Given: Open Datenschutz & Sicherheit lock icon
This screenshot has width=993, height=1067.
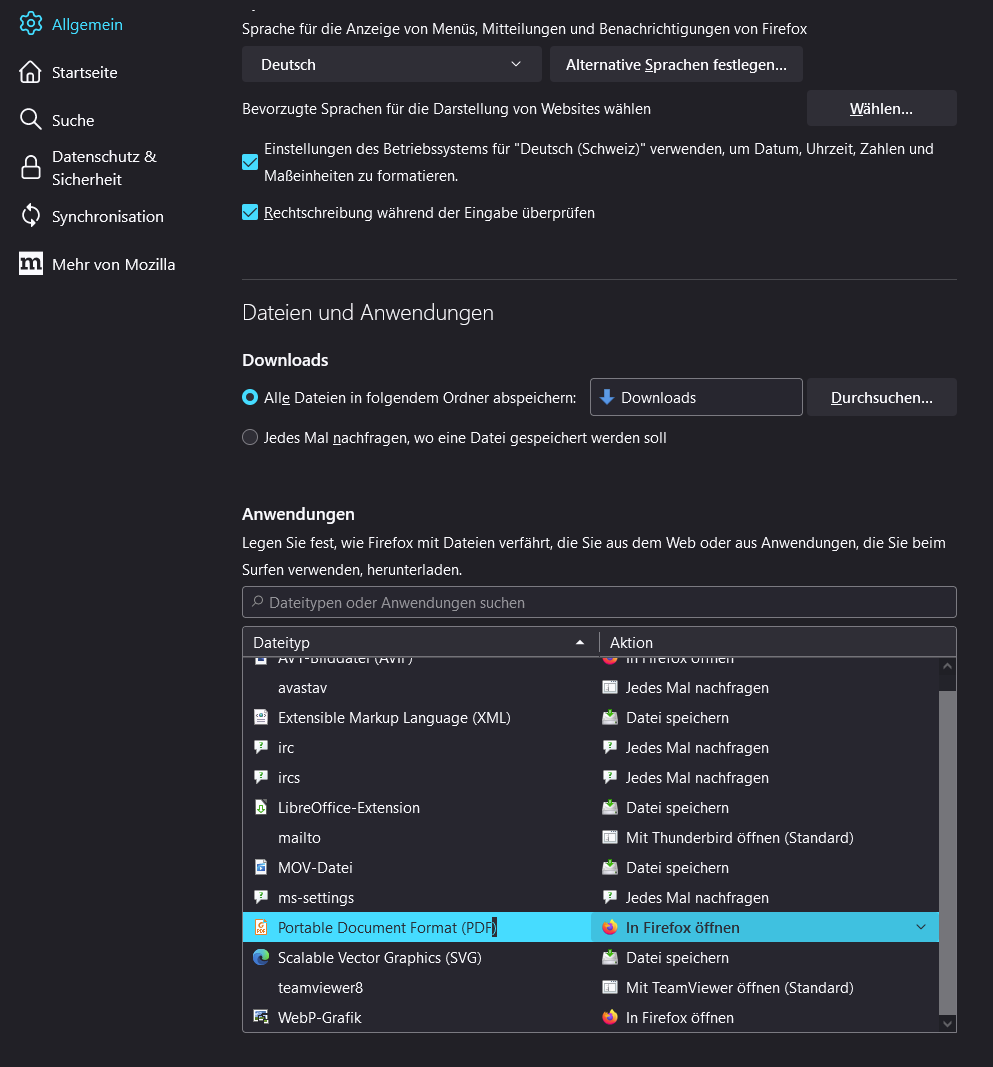Looking at the screenshot, I should [x=31, y=168].
